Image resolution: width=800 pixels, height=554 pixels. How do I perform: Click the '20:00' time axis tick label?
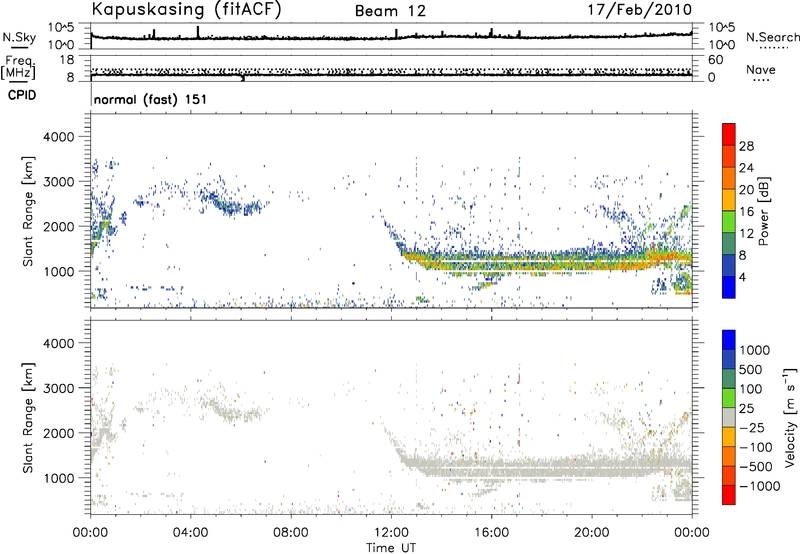point(591,533)
